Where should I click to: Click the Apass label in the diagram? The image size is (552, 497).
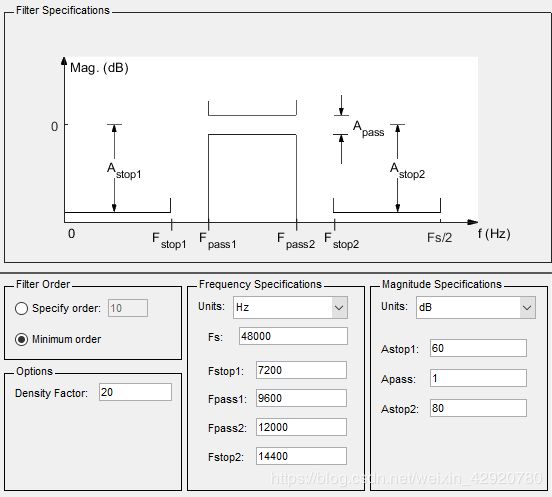[x=369, y=128]
